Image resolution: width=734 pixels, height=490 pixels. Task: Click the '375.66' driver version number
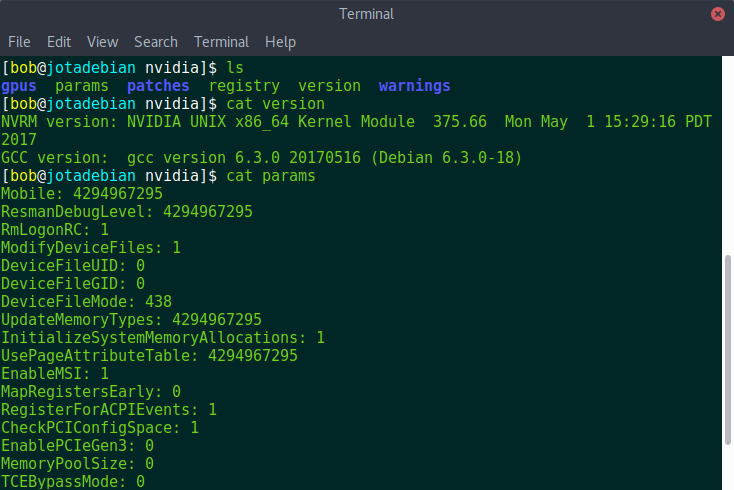click(x=460, y=122)
